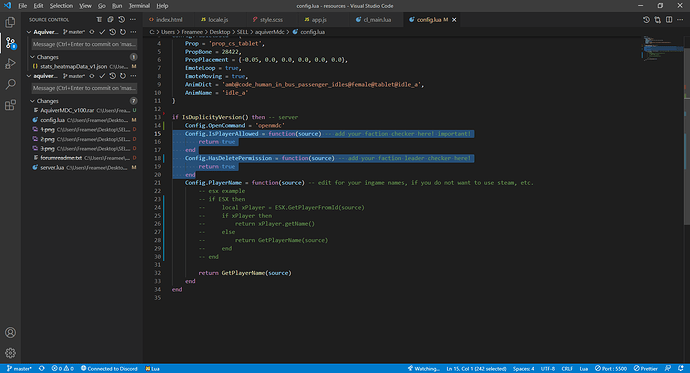Open the second repository master branch picker
Viewport: 690px width, 373px height.
(73, 76)
